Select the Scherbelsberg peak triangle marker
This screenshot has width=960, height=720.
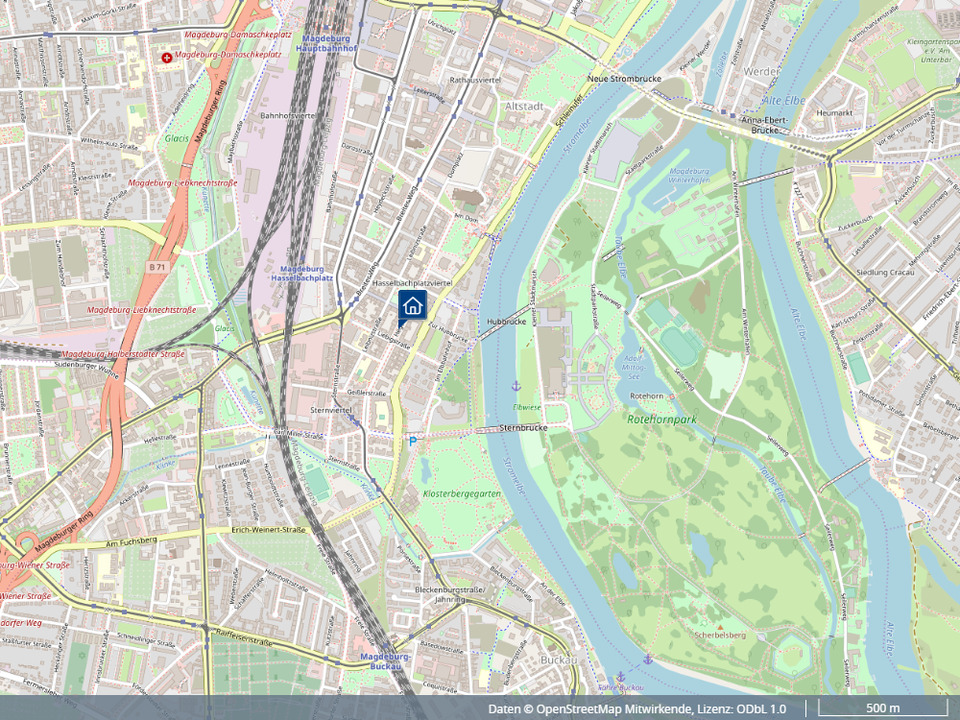coord(720,628)
